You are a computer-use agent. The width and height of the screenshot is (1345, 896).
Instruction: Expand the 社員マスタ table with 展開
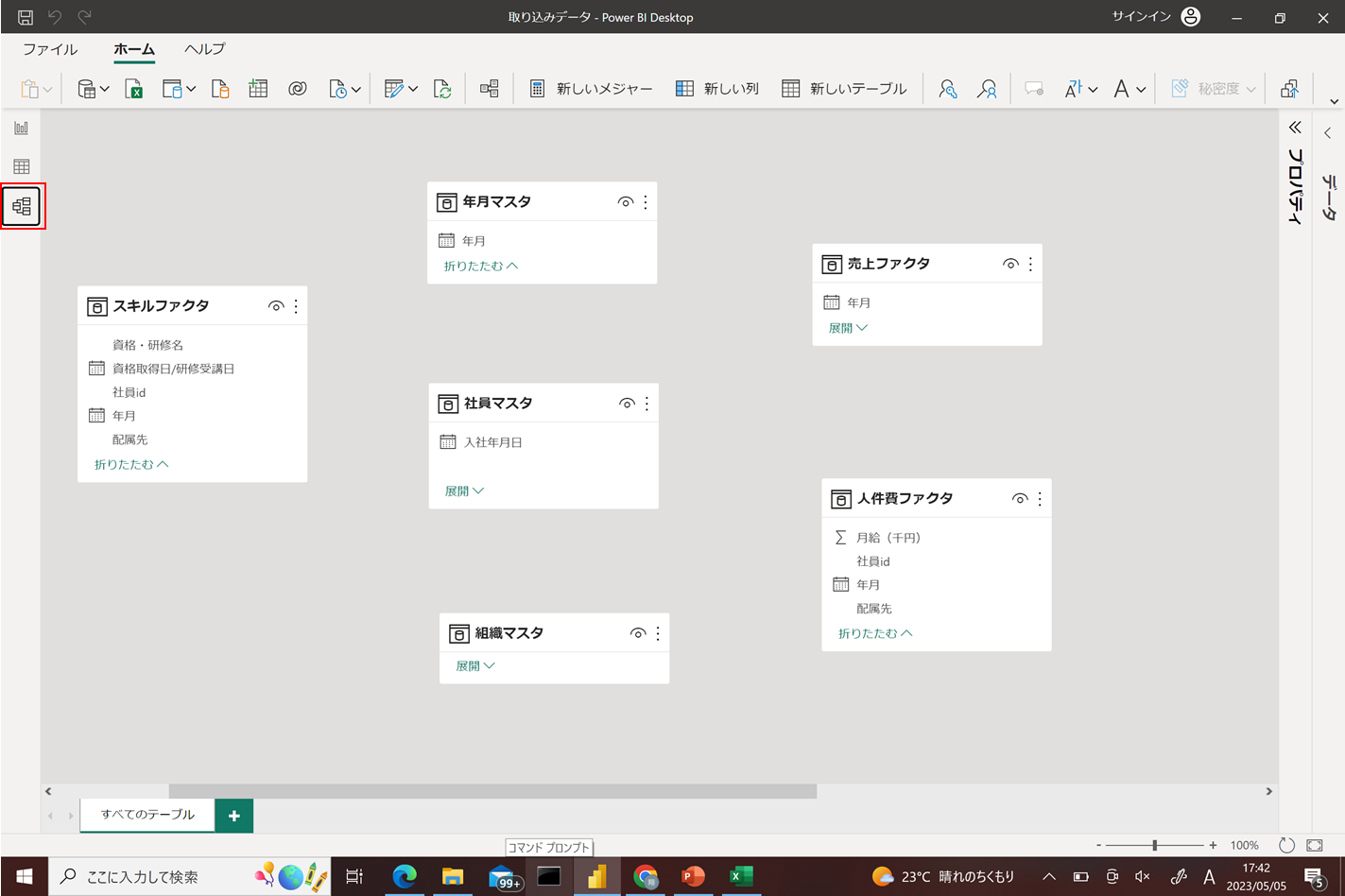pyautogui.click(x=464, y=491)
